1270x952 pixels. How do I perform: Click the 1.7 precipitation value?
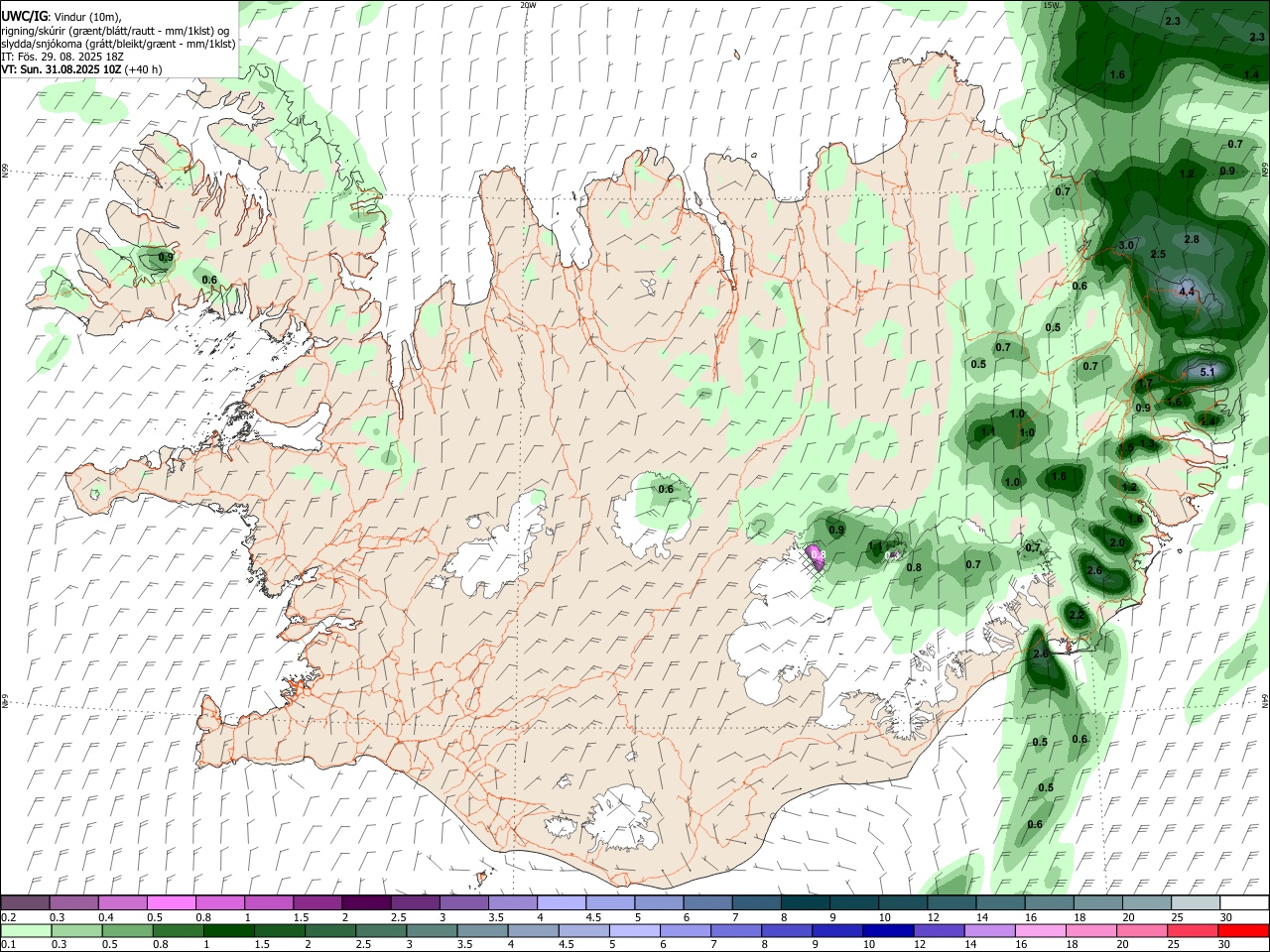point(1145,384)
